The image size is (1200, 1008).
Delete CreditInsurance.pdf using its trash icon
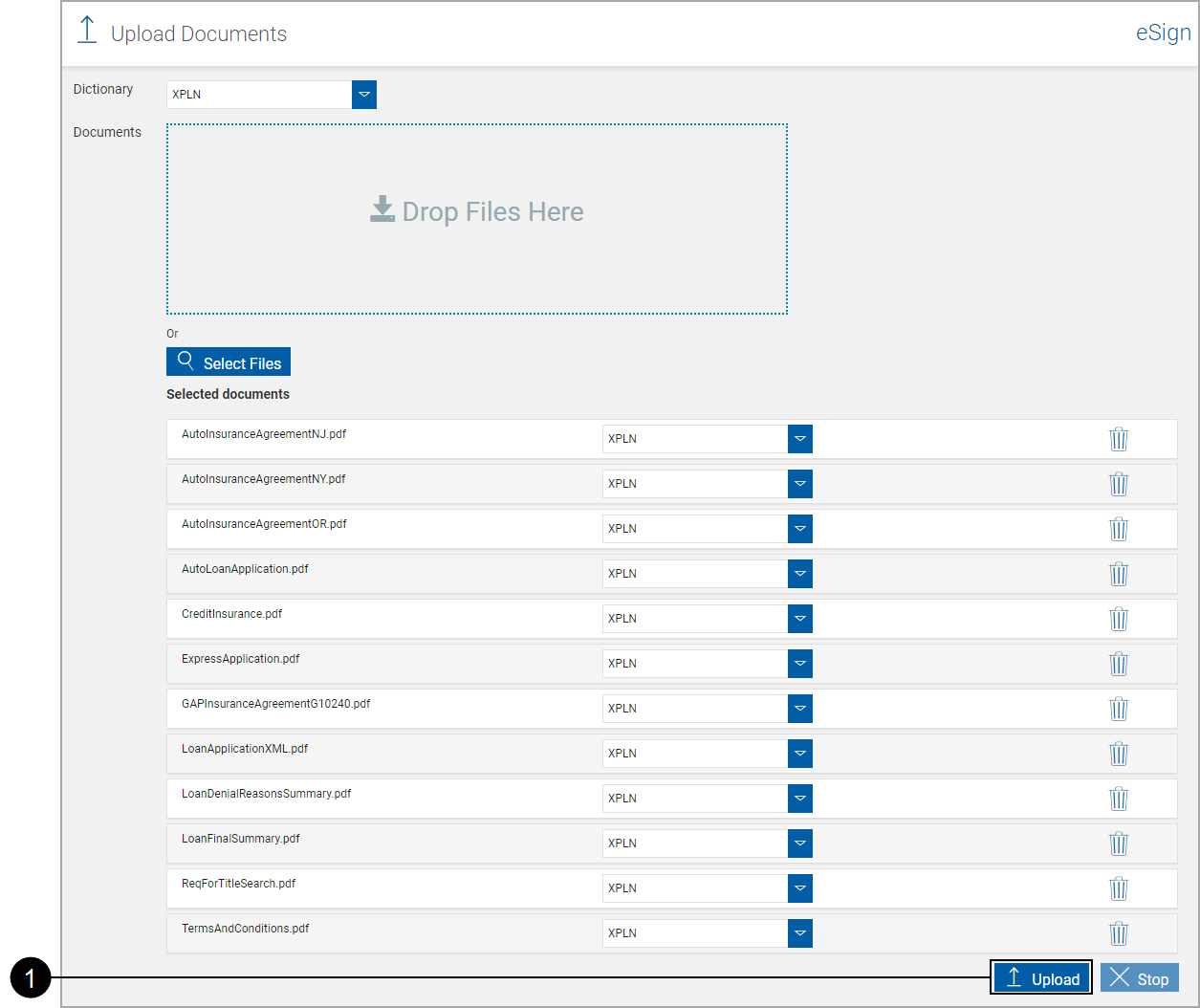point(1119,619)
